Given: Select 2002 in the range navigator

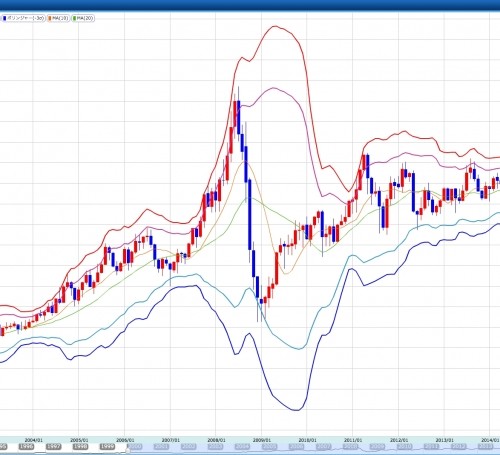Looking at the screenshot, I should click(189, 446).
